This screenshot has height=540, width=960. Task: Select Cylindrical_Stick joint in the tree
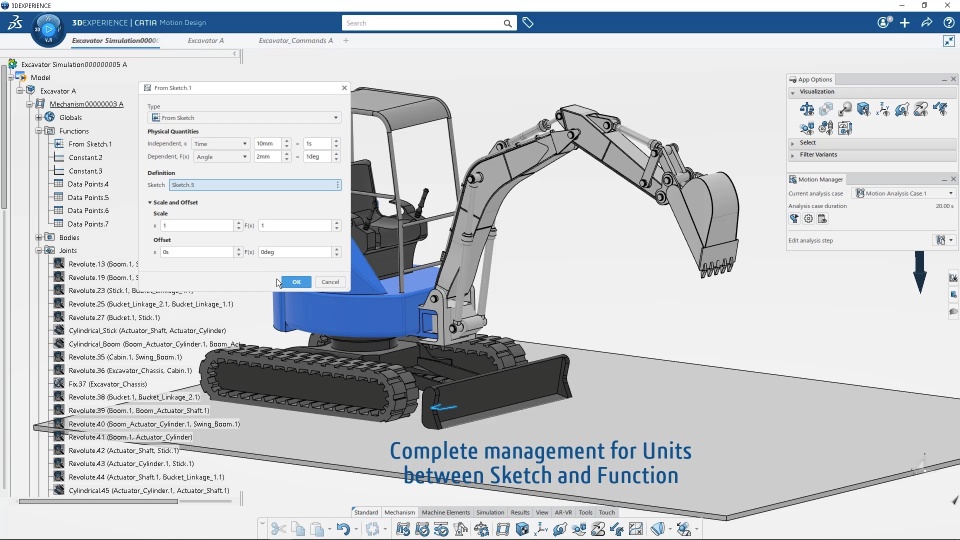point(147,331)
